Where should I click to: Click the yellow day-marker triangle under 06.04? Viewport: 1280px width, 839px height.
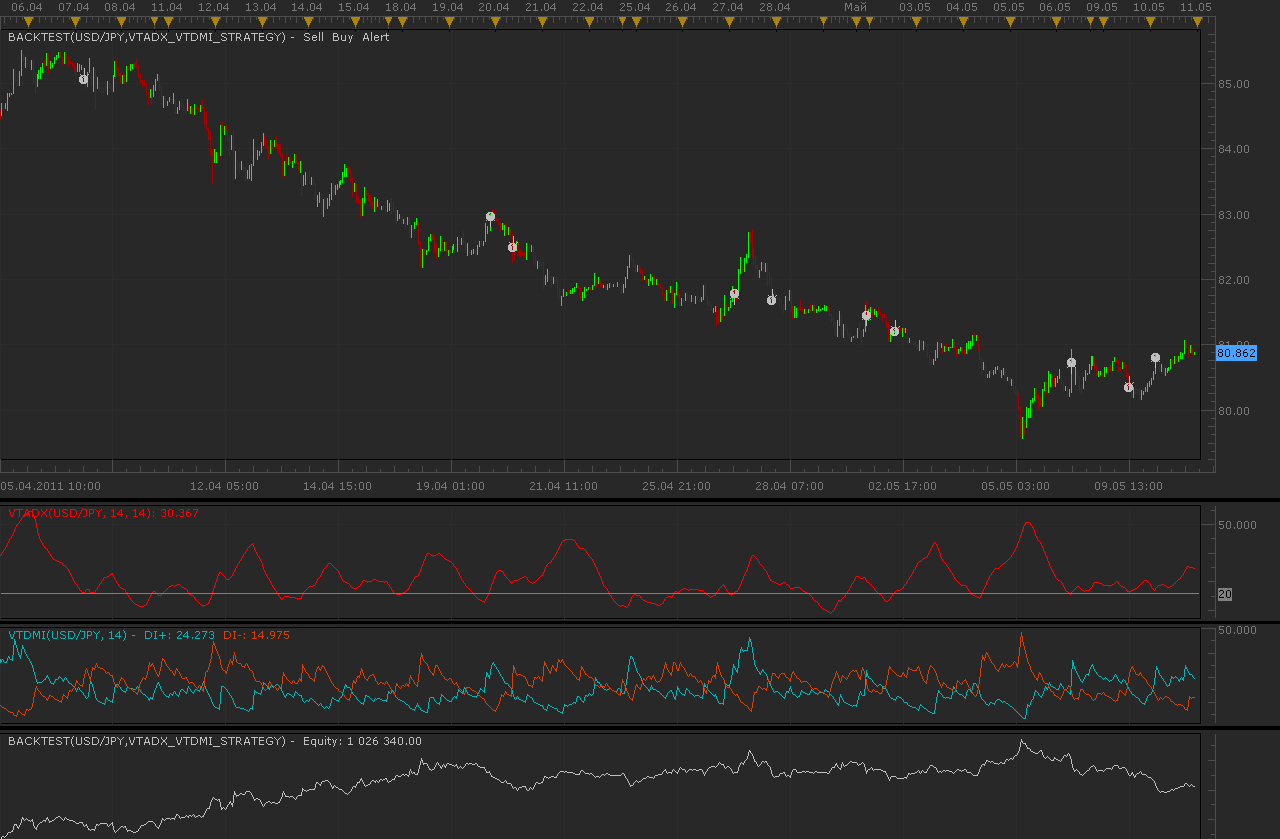tap(27, 20)
